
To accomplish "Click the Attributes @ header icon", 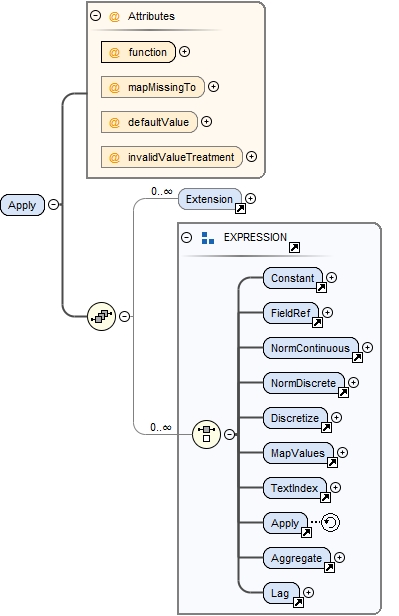I will [x=114, y=16].
